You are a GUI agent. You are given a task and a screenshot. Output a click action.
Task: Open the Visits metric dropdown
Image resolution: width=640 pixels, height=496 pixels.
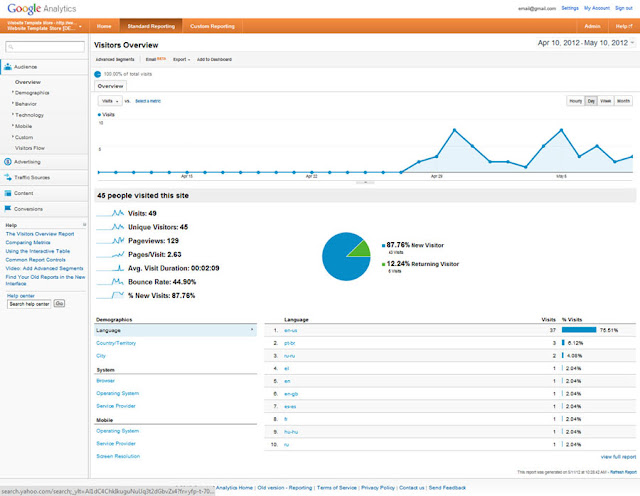pos(110,101)
